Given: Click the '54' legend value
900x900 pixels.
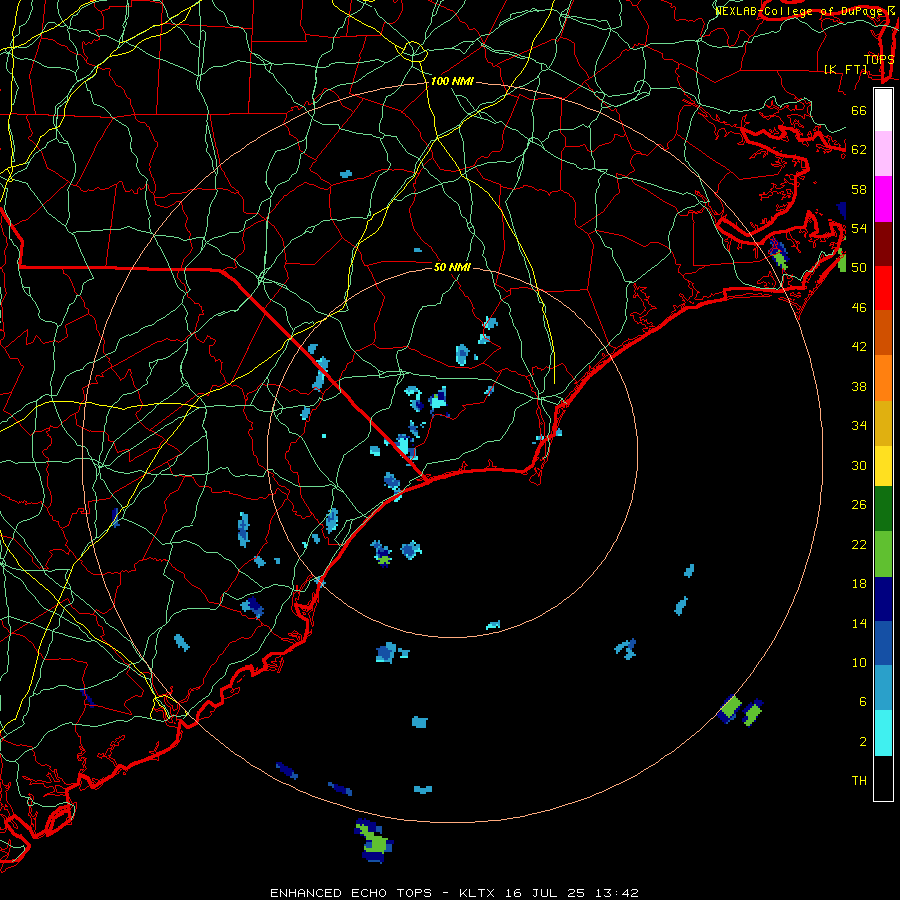Looking at the screenshot, I should [x=859, y=228].
